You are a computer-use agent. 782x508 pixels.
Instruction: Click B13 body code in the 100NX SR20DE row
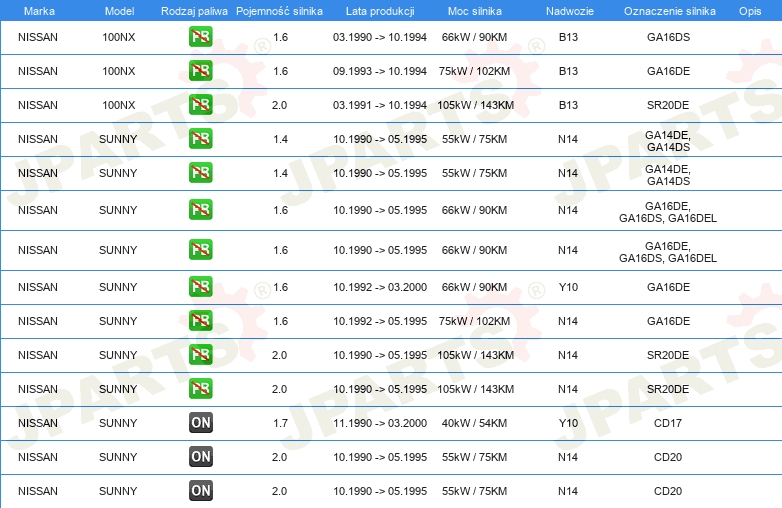[x=568, y=105]
